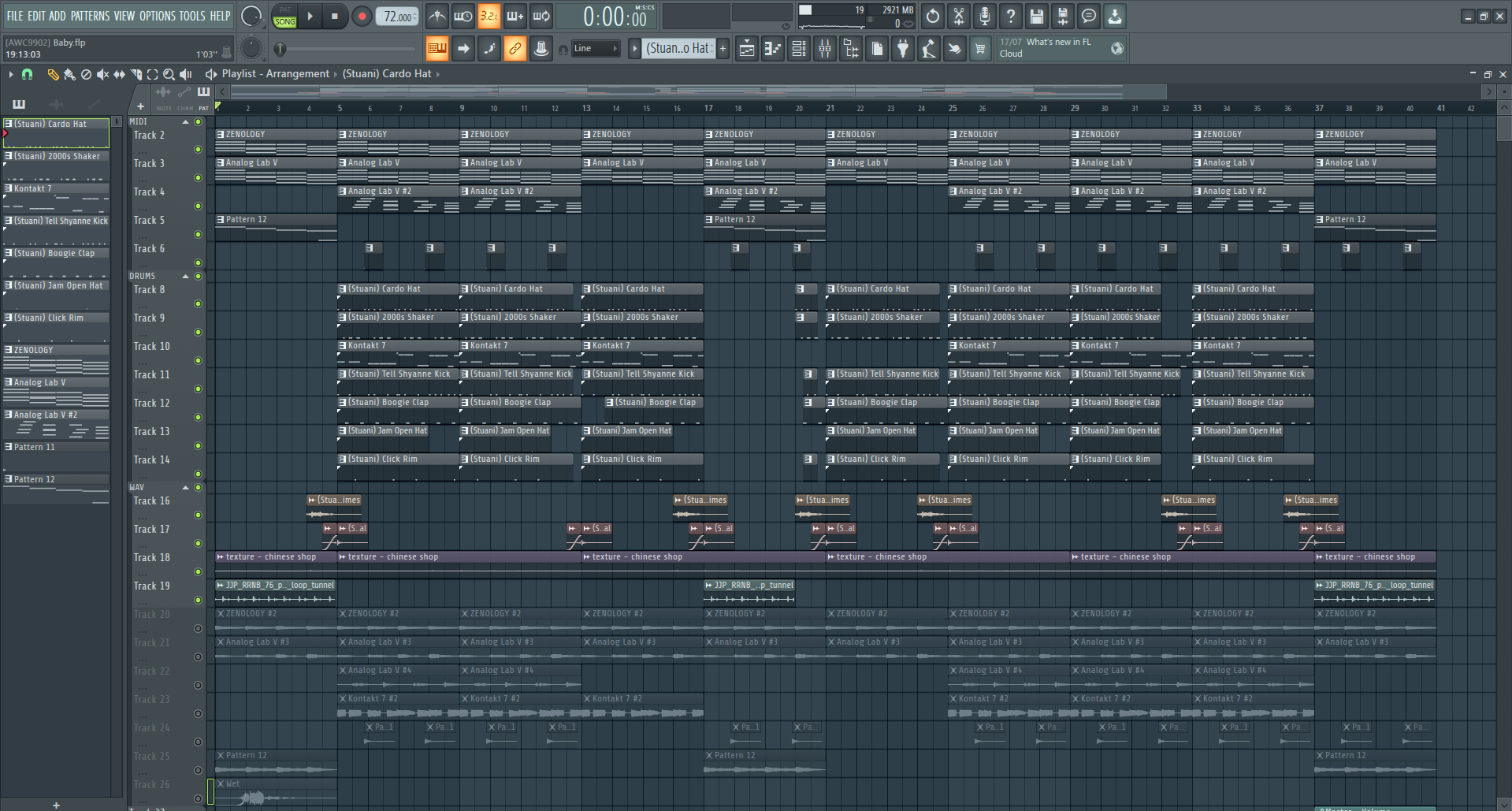Select the Slice tool
1512x811 pixels.
coord(136,74)
